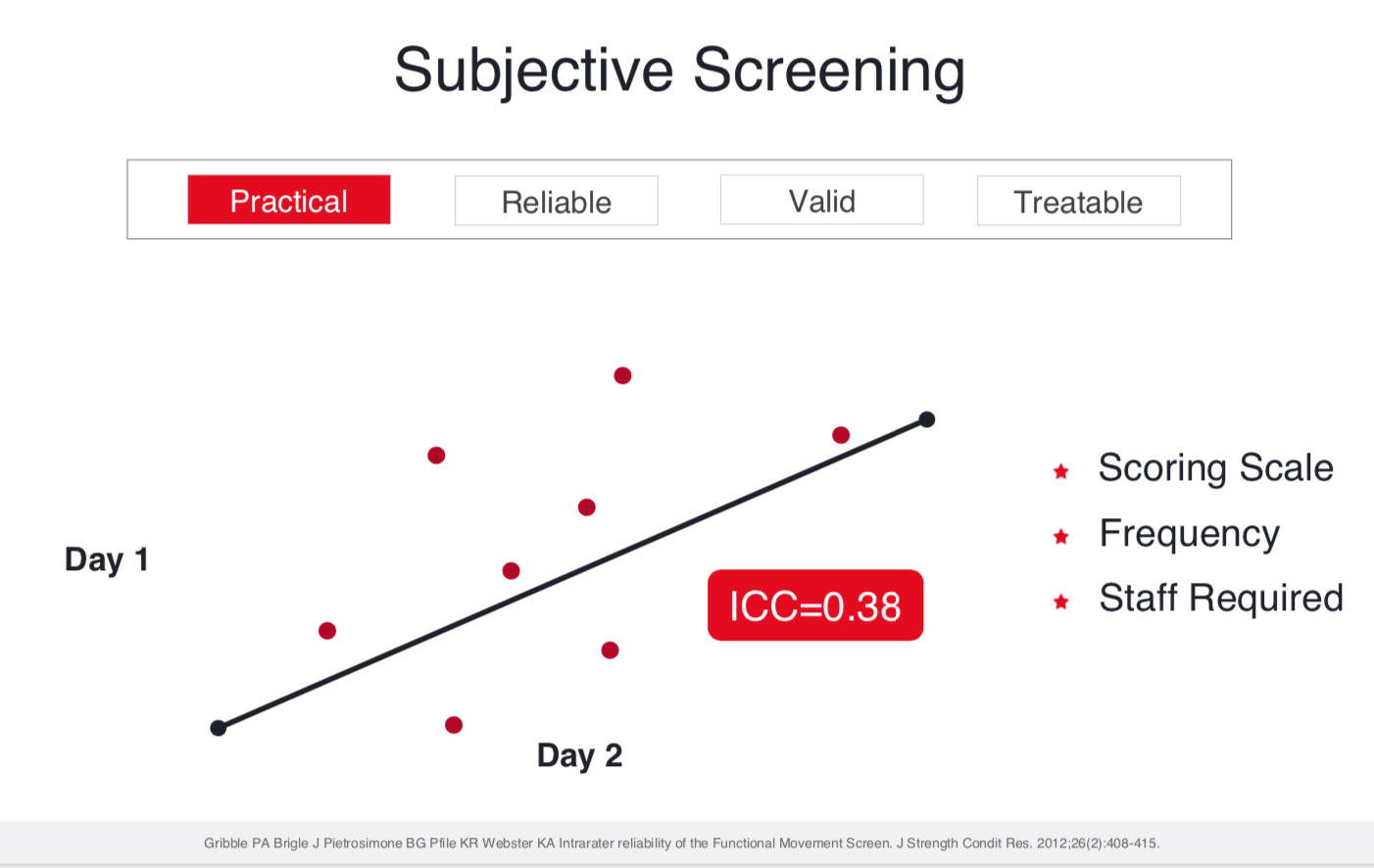
Task: Click the black endpoint at the line's lower left
Action: click(219, 728)
